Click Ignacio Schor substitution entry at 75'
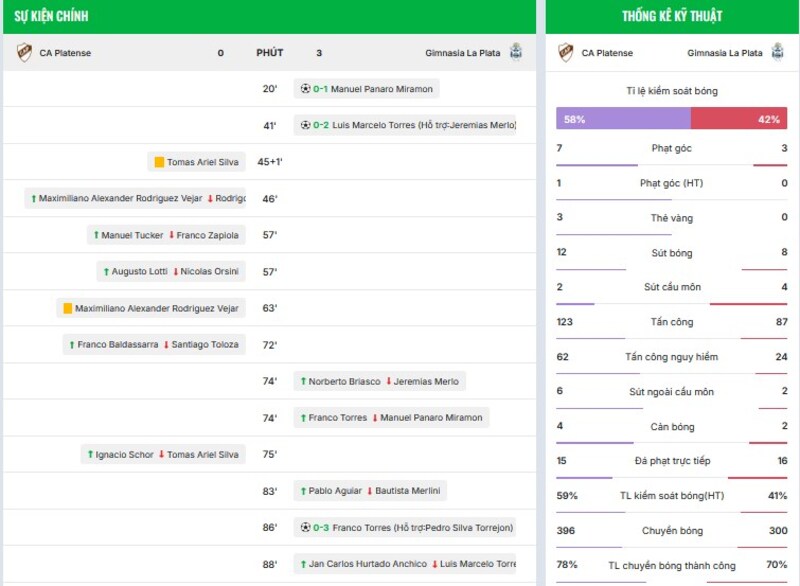800x586 pixels. coord(163,454)
